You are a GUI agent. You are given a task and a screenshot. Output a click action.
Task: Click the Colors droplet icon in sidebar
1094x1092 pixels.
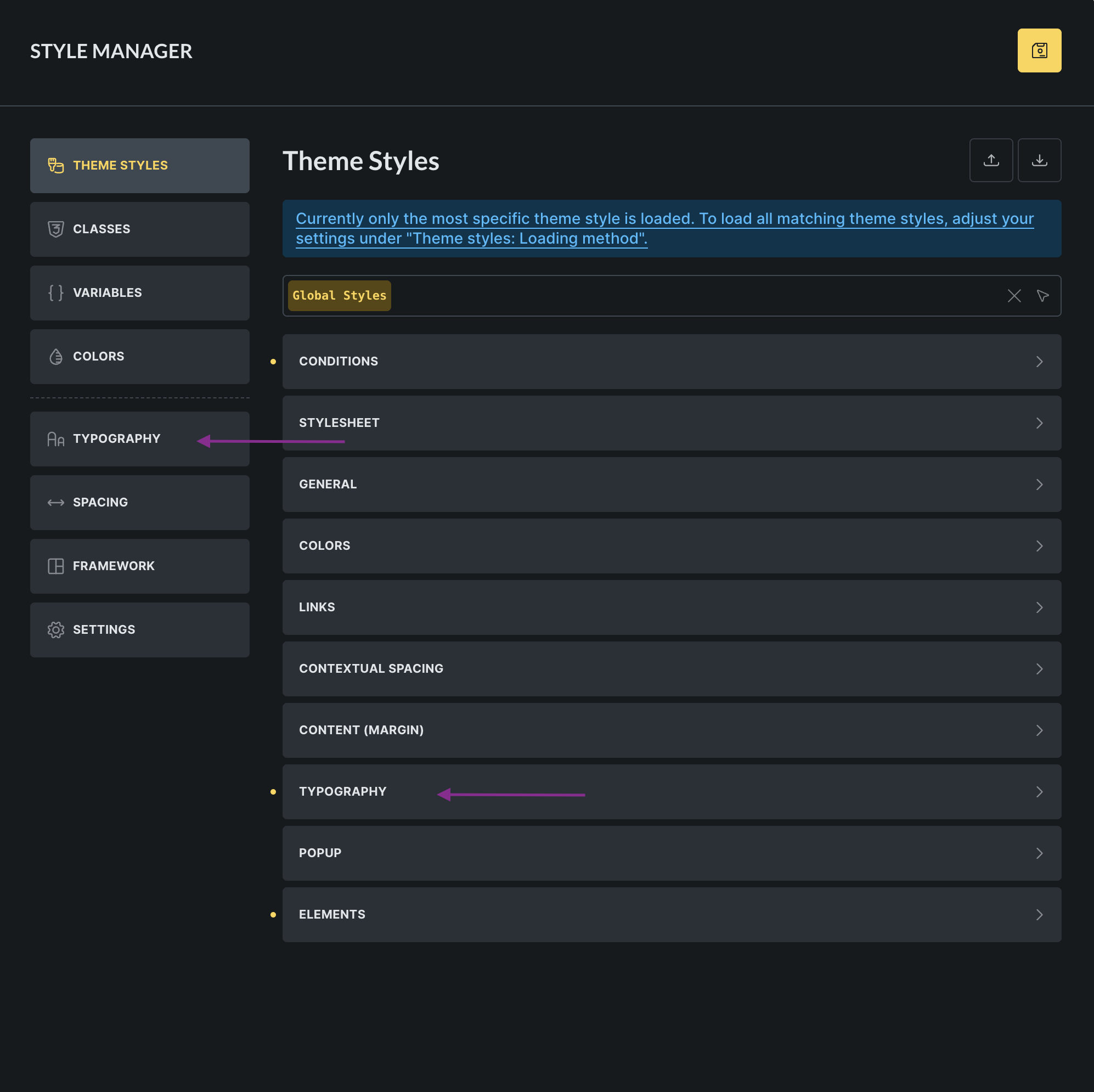[x=55, y=356]
